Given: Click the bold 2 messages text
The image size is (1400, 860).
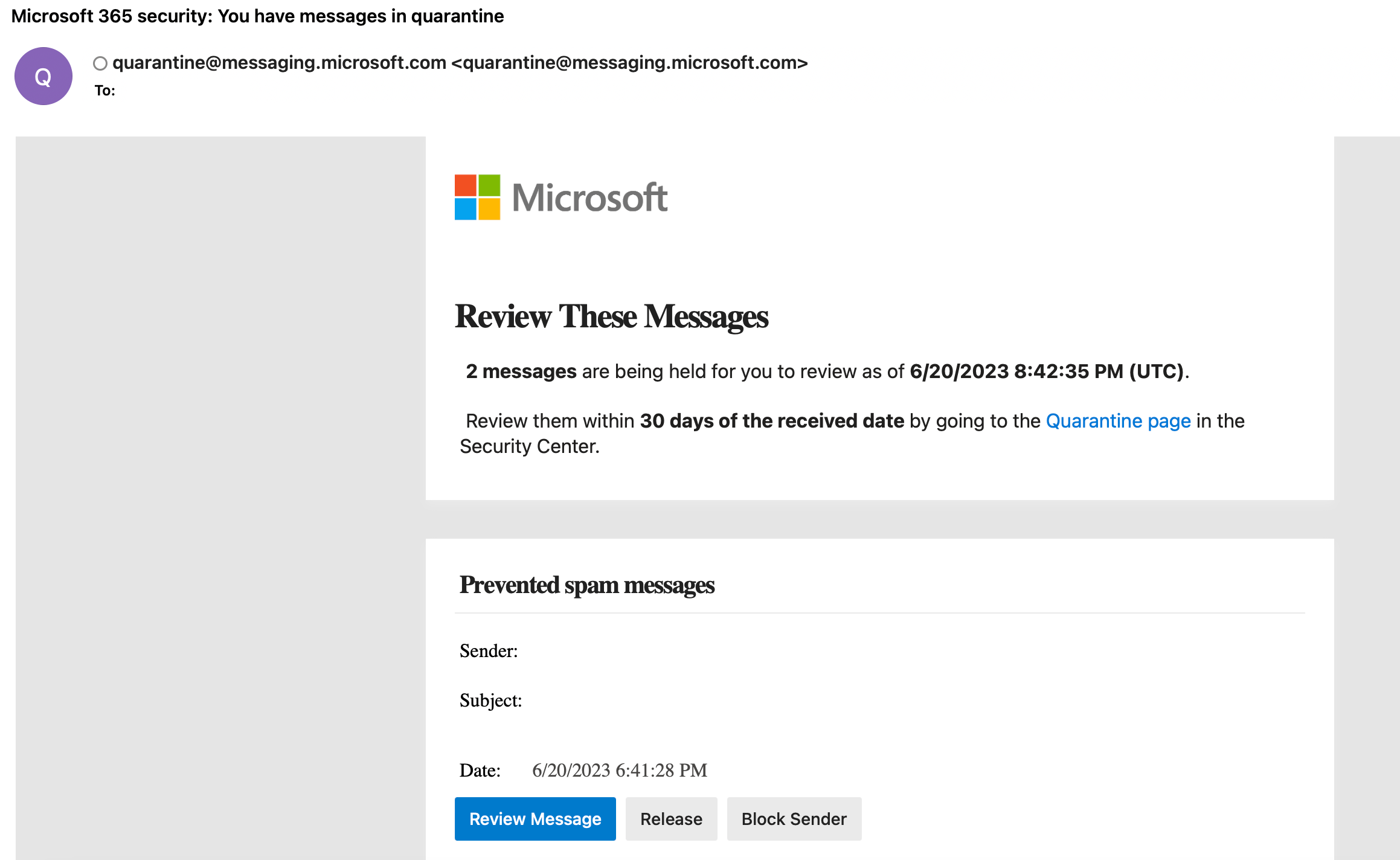Looking at the screenshot, I should (x=521, y=371).
